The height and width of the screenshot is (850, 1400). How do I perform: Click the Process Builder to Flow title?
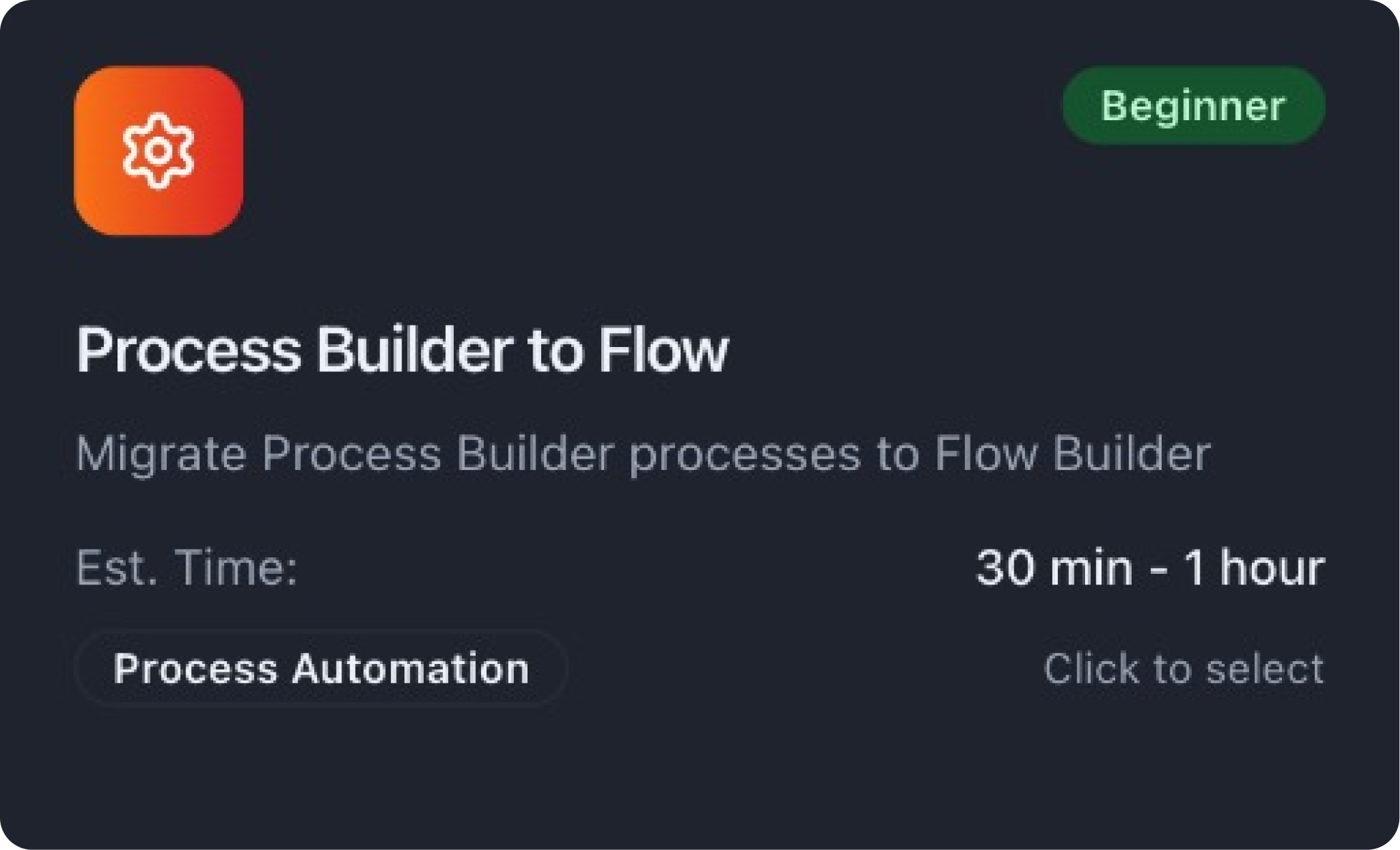pyautogui.click(x=402, y=351)
